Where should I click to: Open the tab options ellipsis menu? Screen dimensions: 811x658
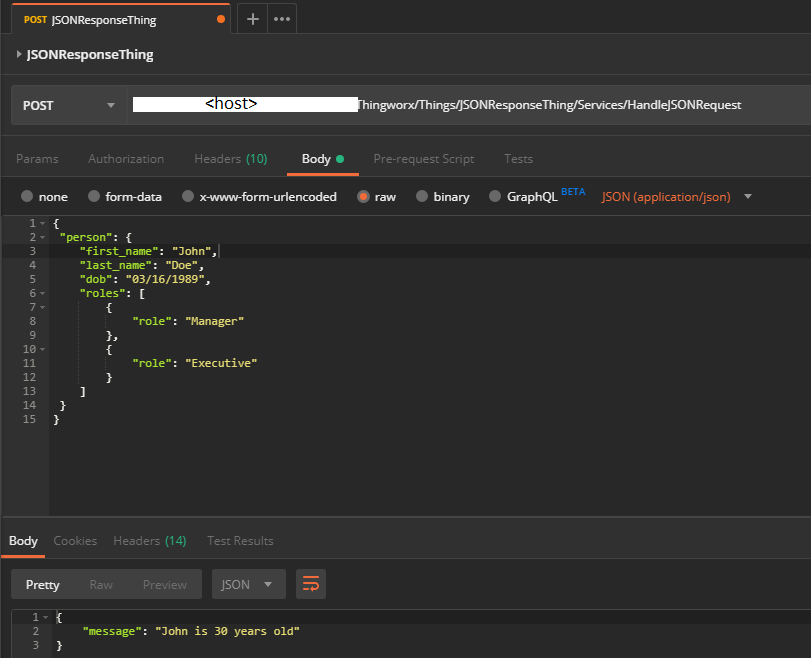coord(282,19)
